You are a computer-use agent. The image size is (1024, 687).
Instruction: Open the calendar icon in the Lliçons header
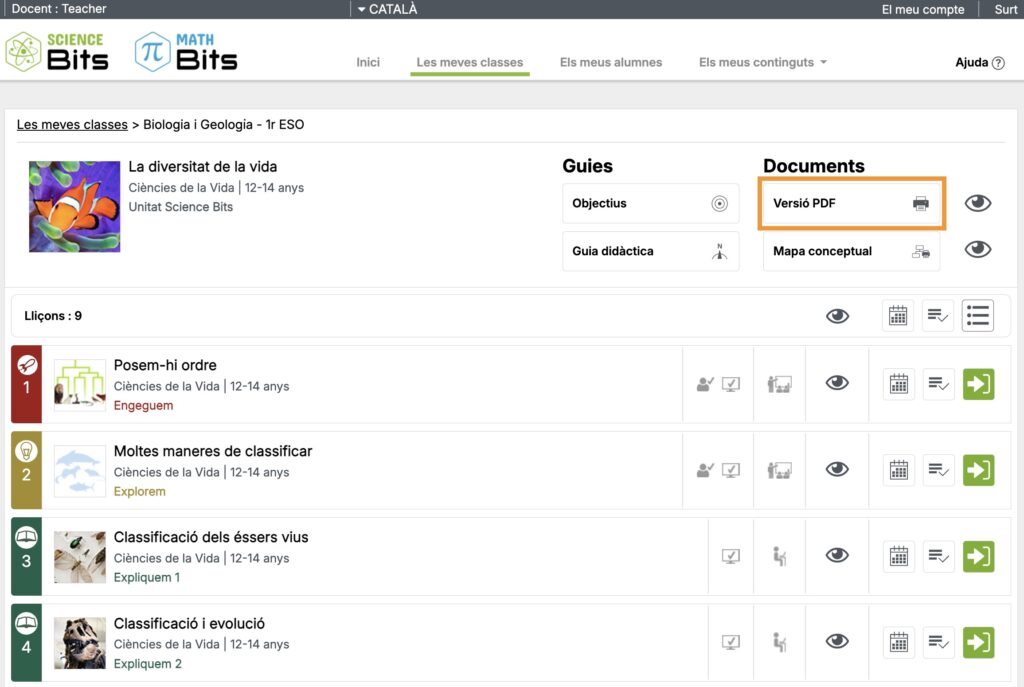click(x=898, y=315)
